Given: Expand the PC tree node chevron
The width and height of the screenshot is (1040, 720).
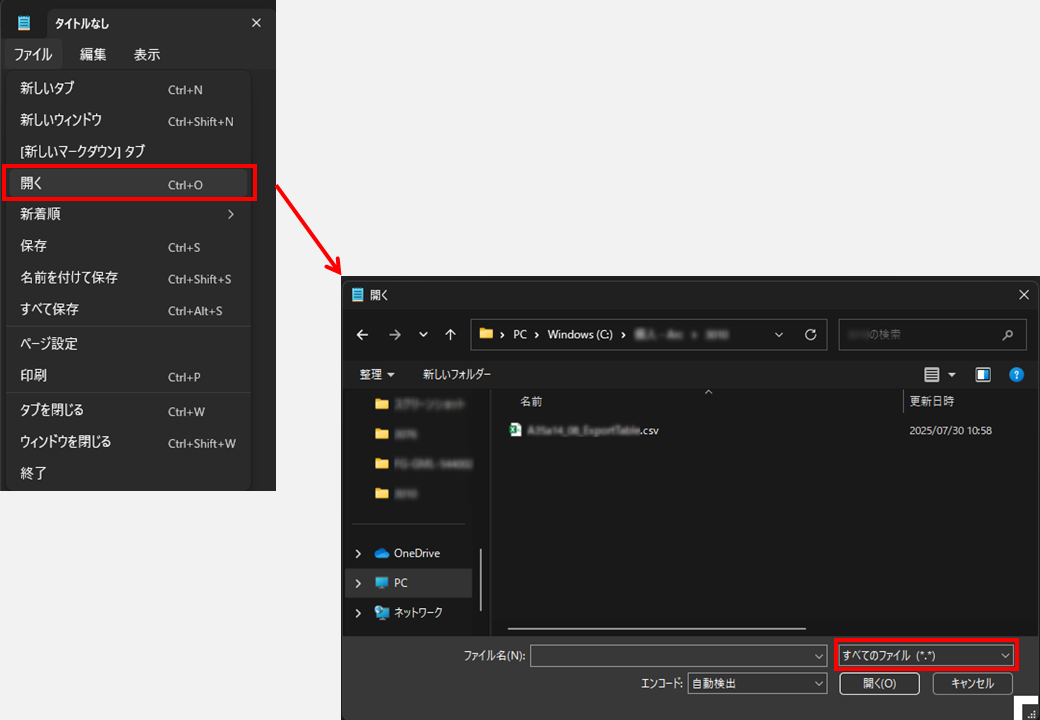Looking at the screenshot, I should point(358,583).
